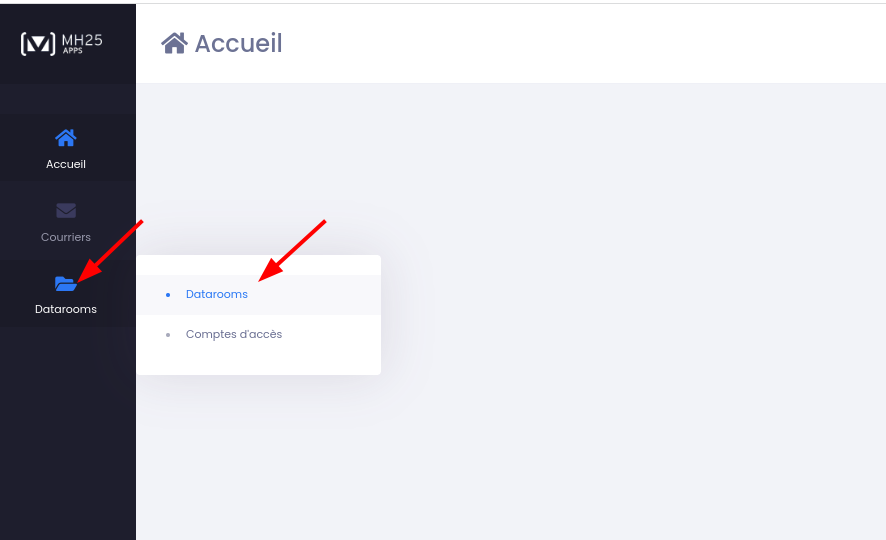
Task: Open Courriers via envelope icon
Action: (x=66, y=211)
